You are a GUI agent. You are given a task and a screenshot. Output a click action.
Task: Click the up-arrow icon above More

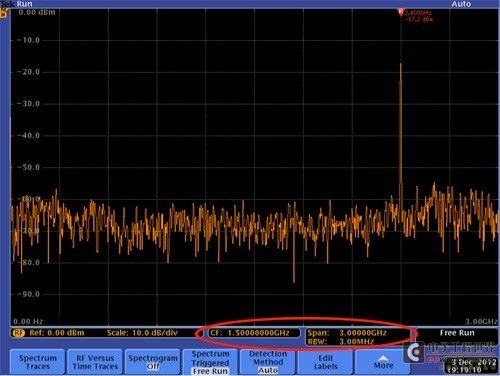[x=383, y=358]
